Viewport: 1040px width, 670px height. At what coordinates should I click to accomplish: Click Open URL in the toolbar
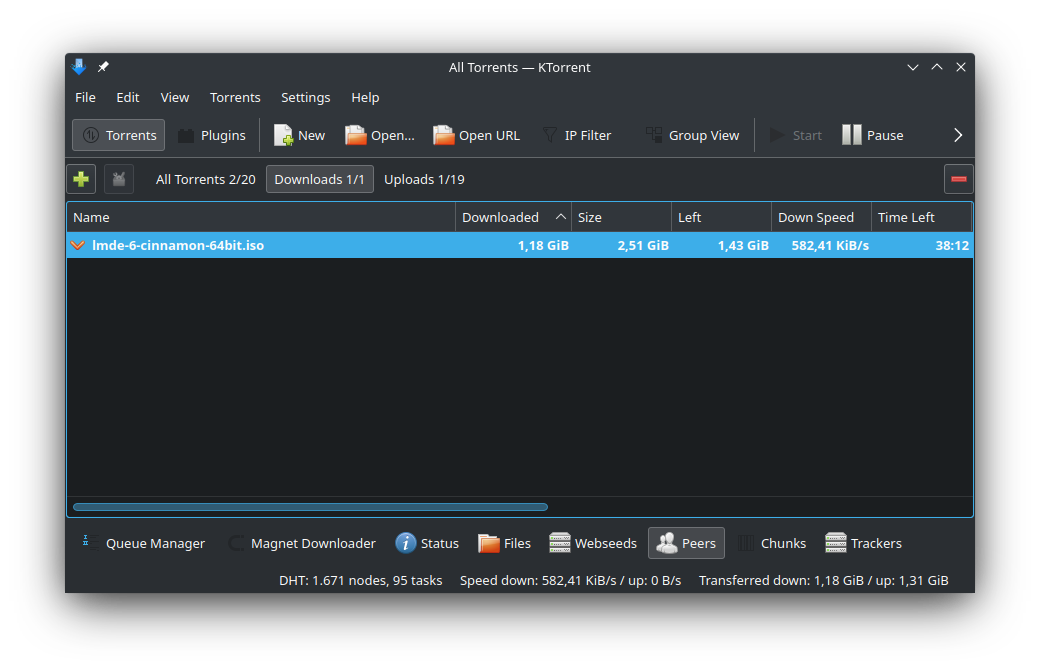point(476,135)
